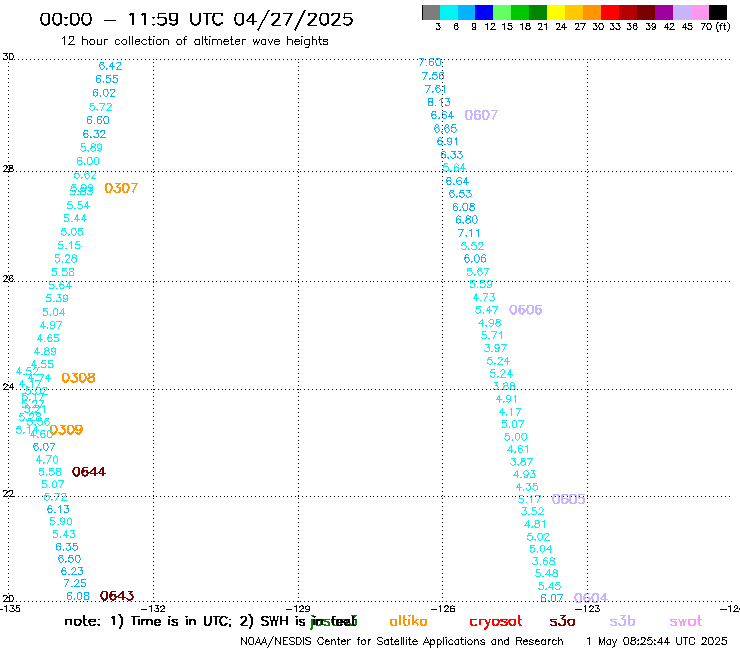Click the wave height value 5.26

point(66,259)
